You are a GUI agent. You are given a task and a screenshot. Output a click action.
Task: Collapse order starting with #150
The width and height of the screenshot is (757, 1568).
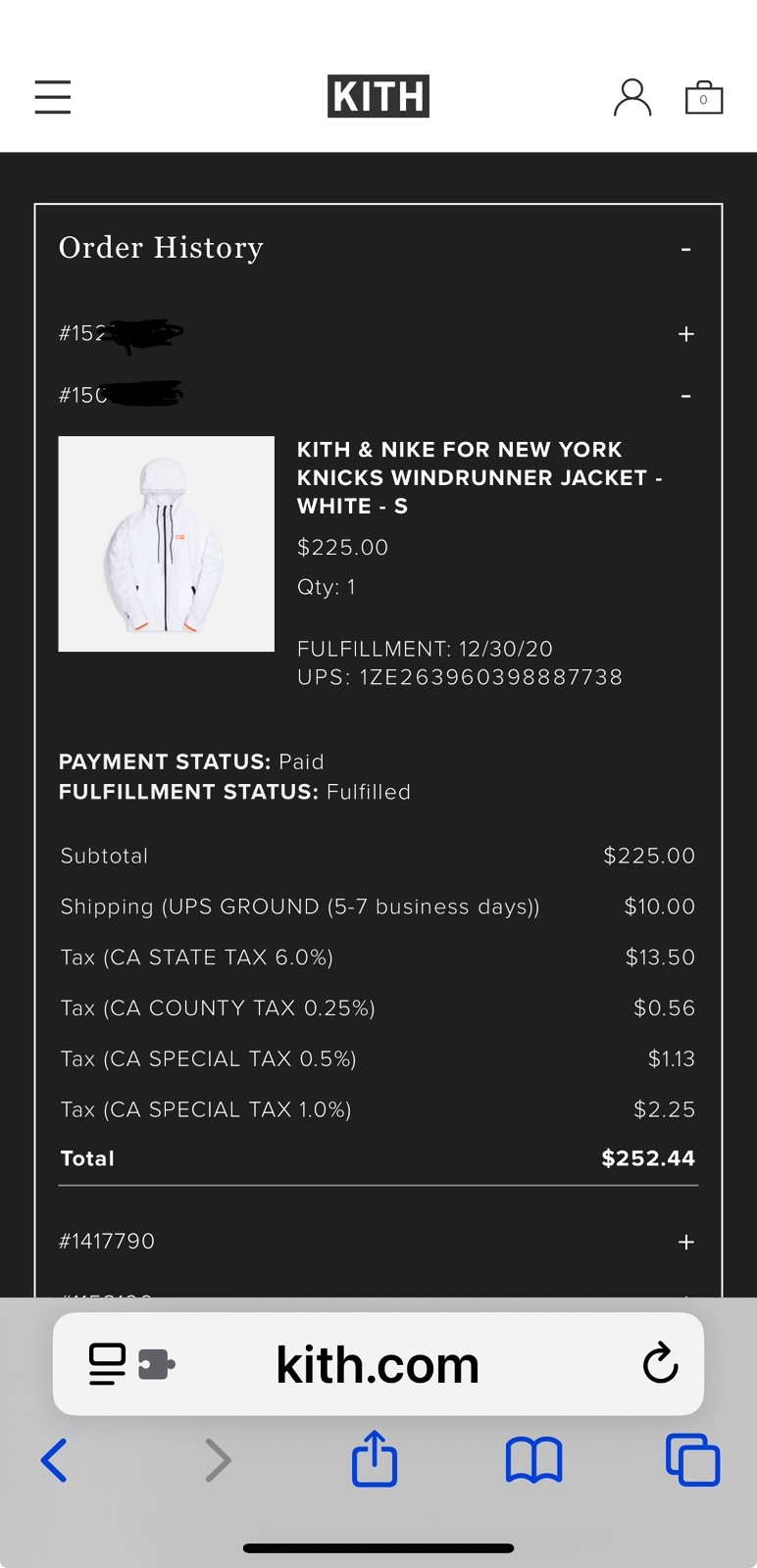click(686, 396)
